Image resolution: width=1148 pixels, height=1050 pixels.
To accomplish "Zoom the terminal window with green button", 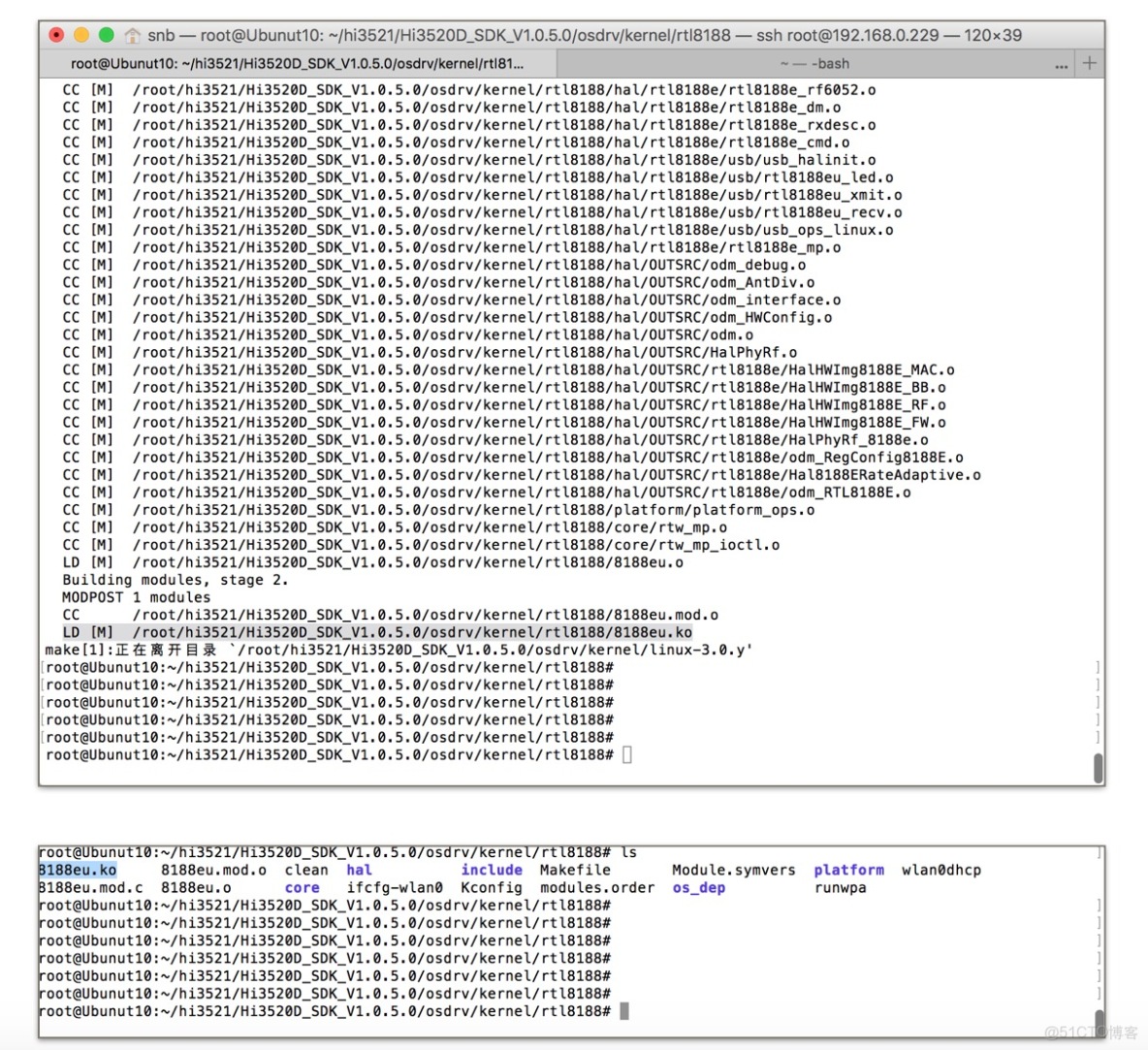I will [x=106, y=34].
